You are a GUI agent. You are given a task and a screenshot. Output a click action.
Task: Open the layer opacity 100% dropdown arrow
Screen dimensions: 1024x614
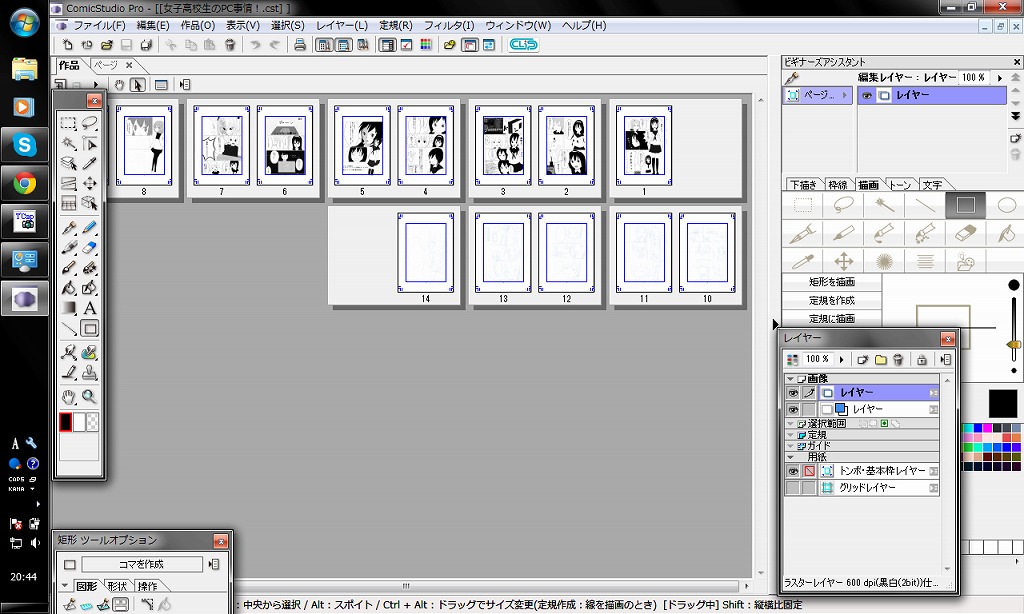pos(841,359)
